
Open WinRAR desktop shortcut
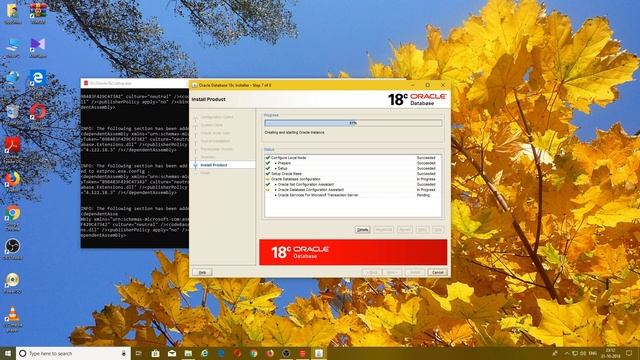(x=38, y=12)
